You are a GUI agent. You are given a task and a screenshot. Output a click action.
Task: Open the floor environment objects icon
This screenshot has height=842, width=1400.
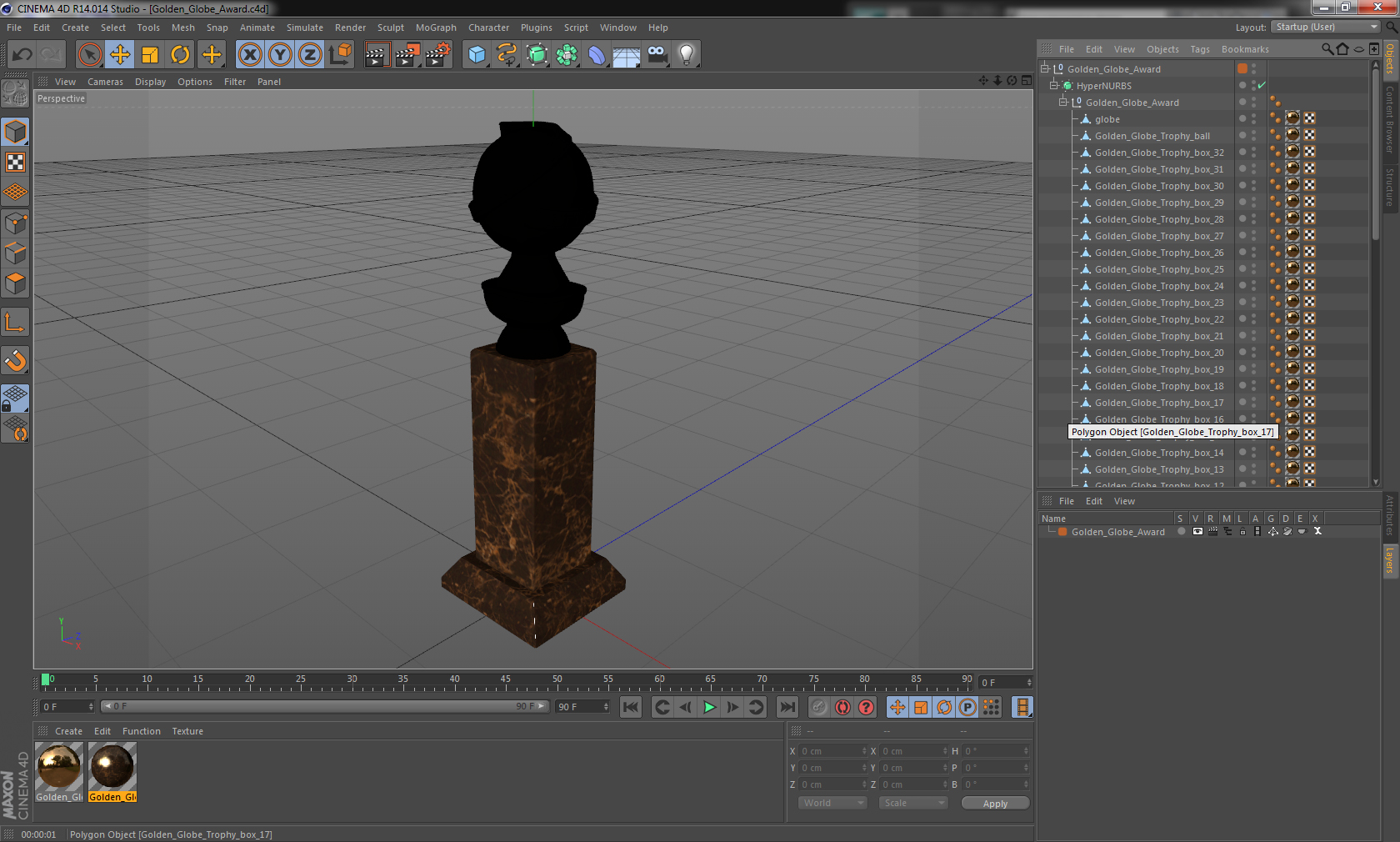pyautogui.click(x=627, y=55)
